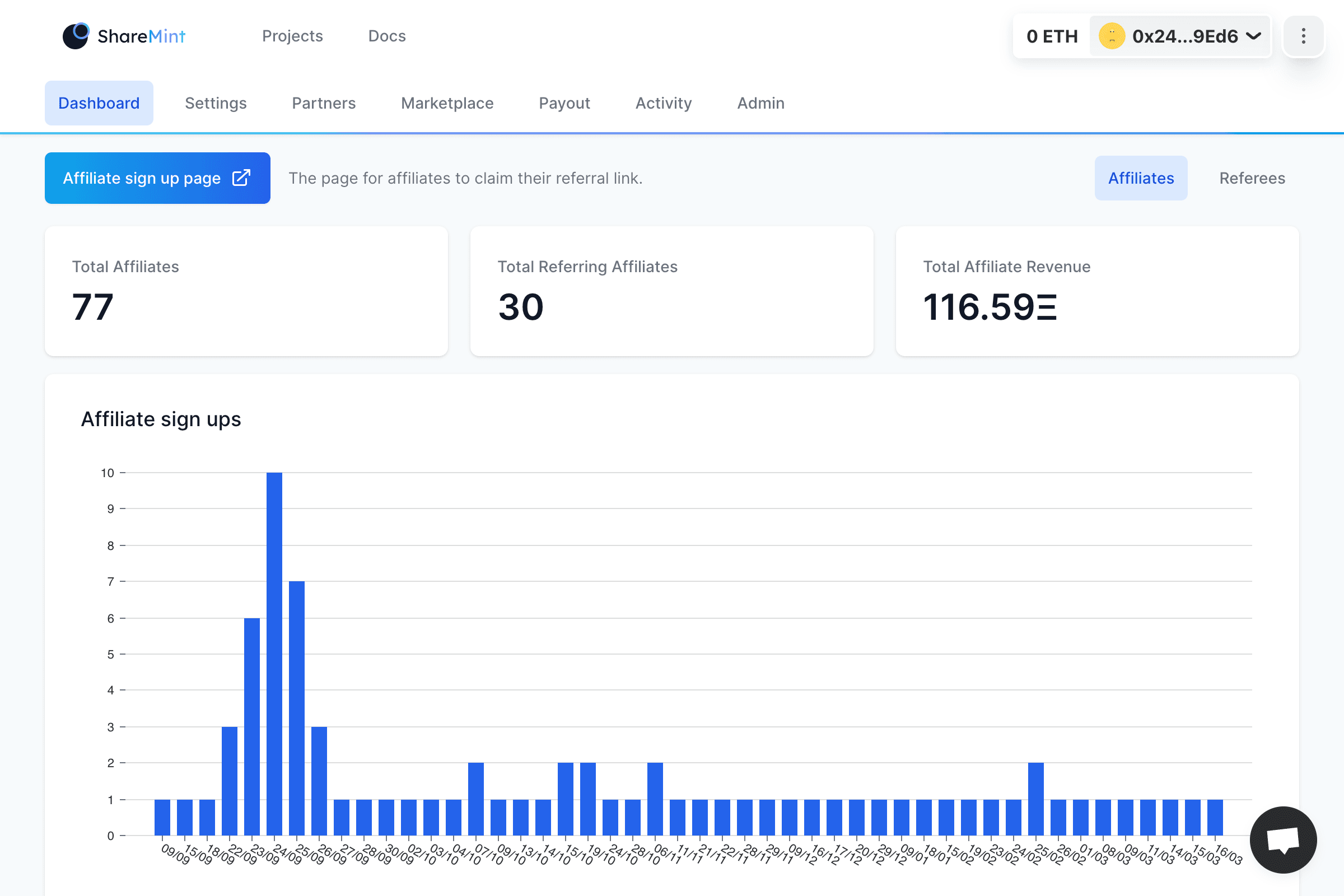Open the chat support bubble

pos(1283,839)
